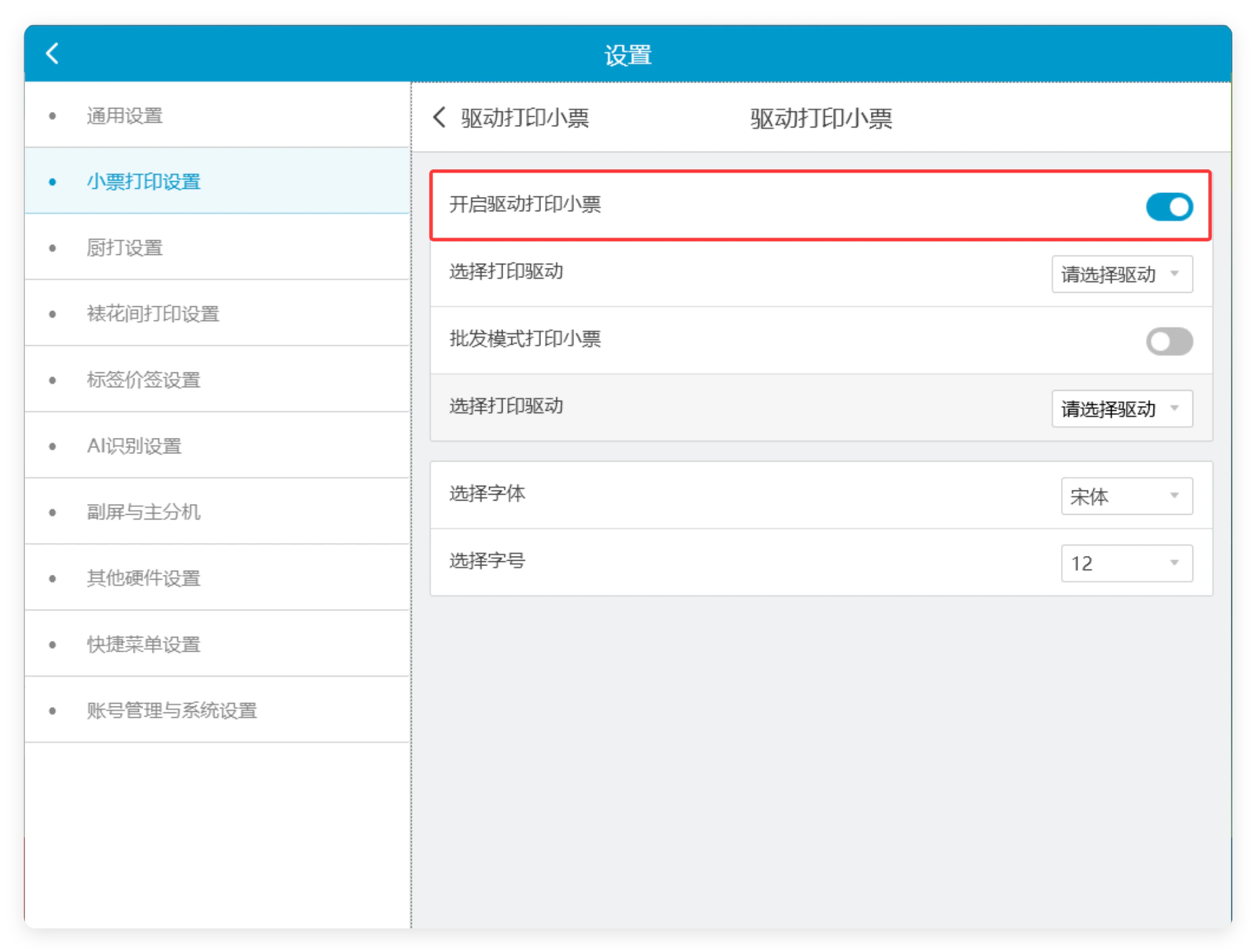Click the 选择字号 row label
Viewport: 1256px width, 952px height.
point(487,561)
